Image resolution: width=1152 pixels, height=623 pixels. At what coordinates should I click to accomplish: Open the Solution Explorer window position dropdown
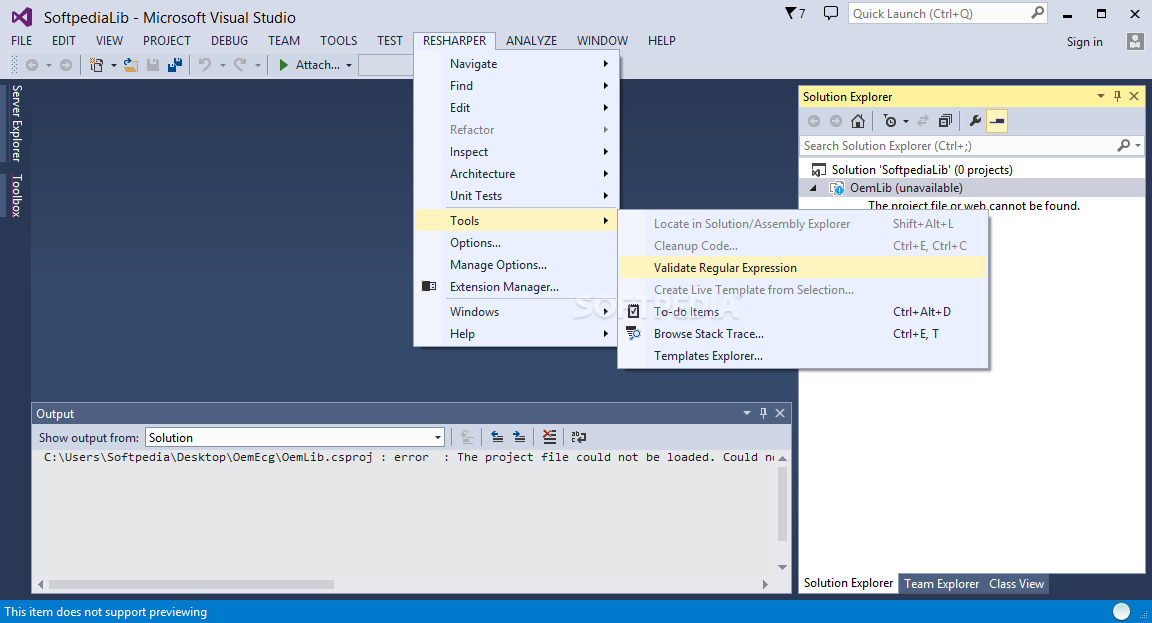click(x=1101, y=96)
